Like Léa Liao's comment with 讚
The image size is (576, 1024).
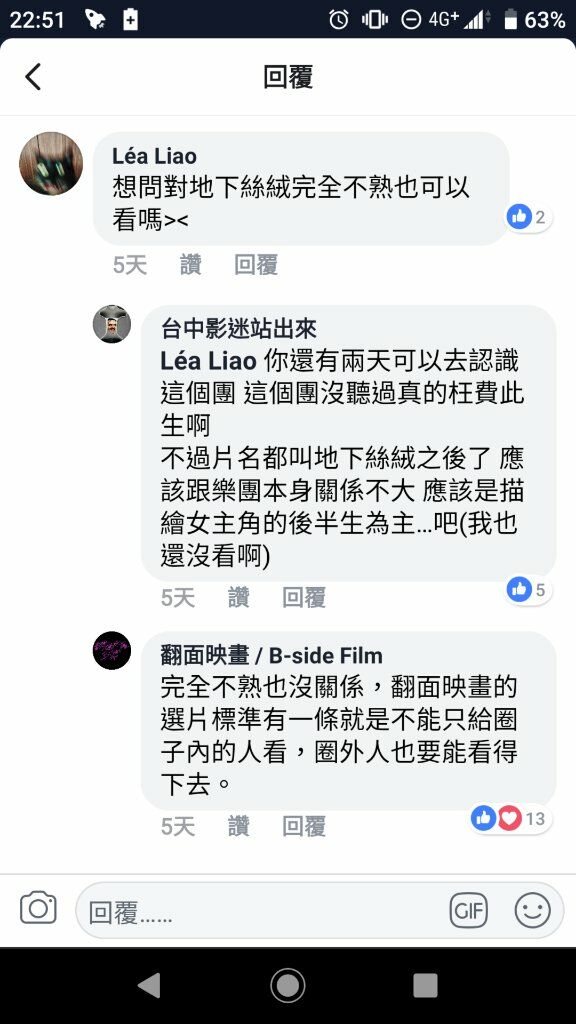(x=190, y=264)
